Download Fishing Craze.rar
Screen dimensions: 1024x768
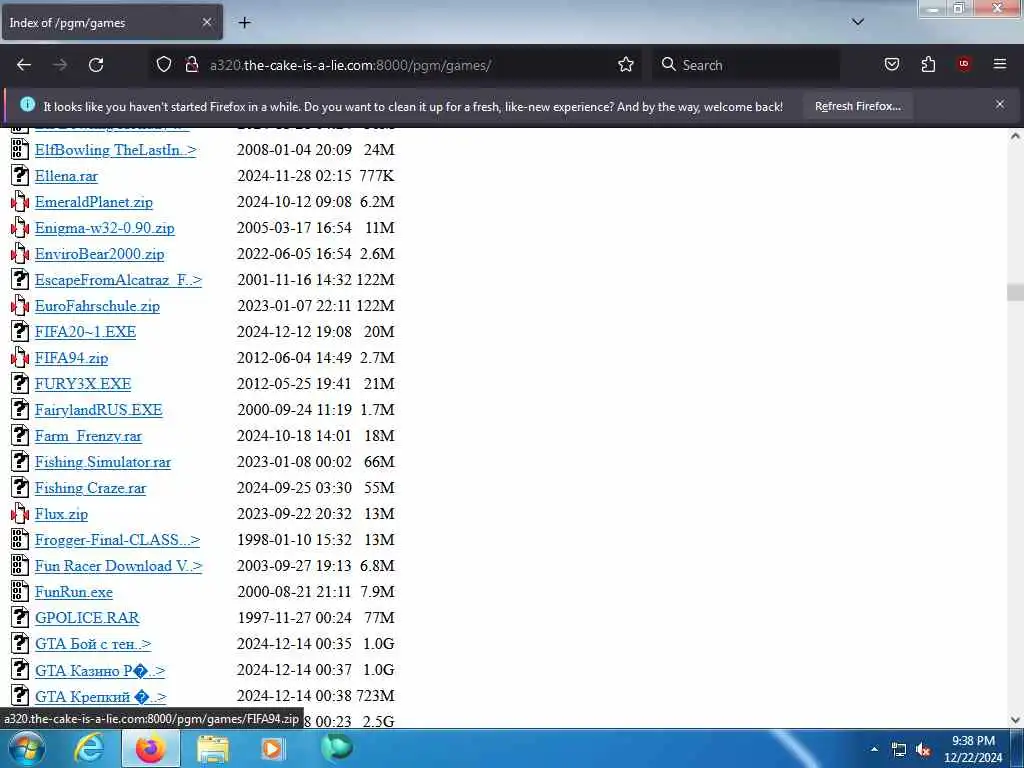click(90, 488)
